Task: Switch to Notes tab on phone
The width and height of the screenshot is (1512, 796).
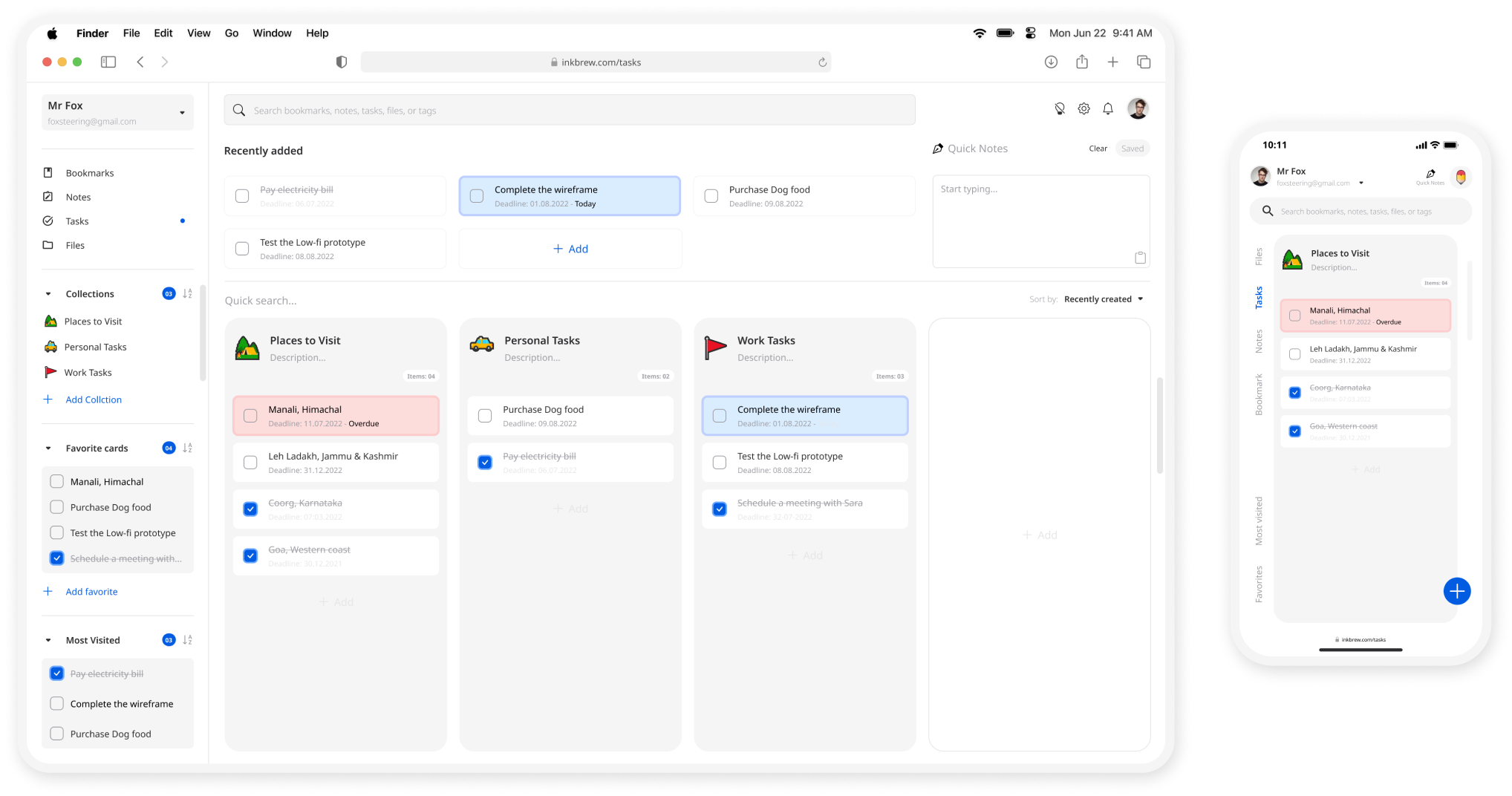Action: pyautogui.click(x=1259, y=342)
